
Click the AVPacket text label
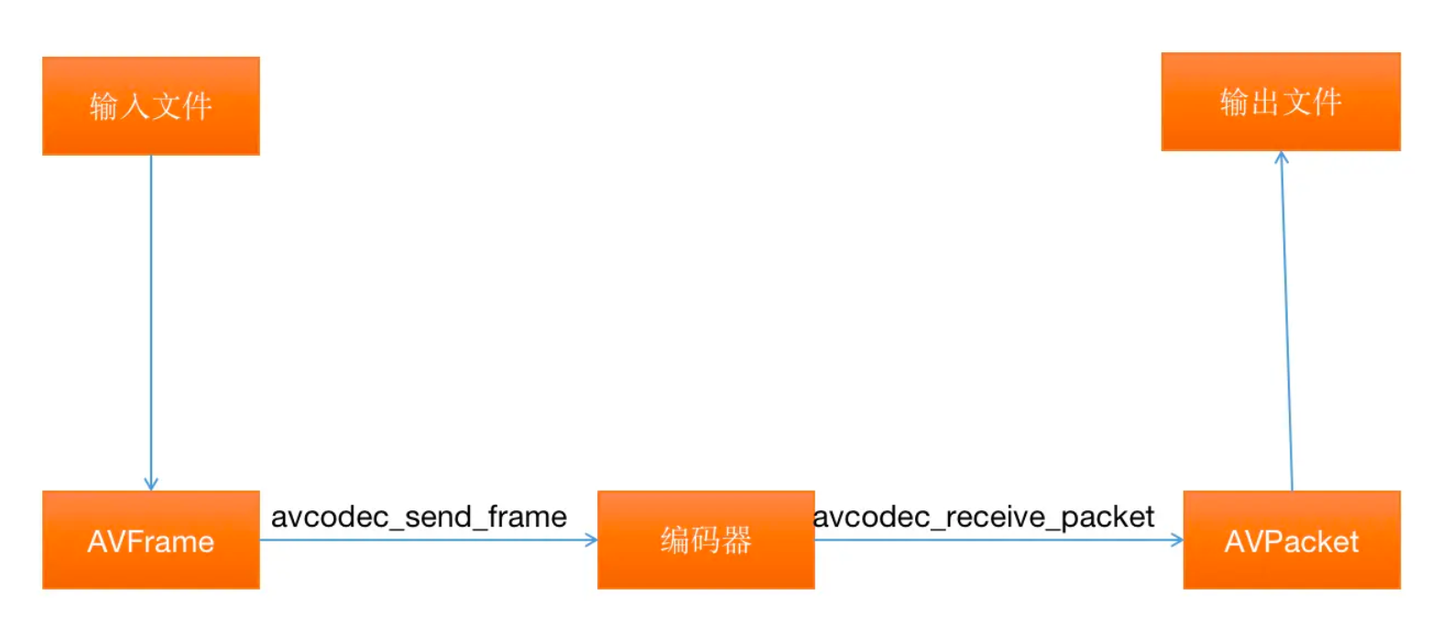(1292, 541)
